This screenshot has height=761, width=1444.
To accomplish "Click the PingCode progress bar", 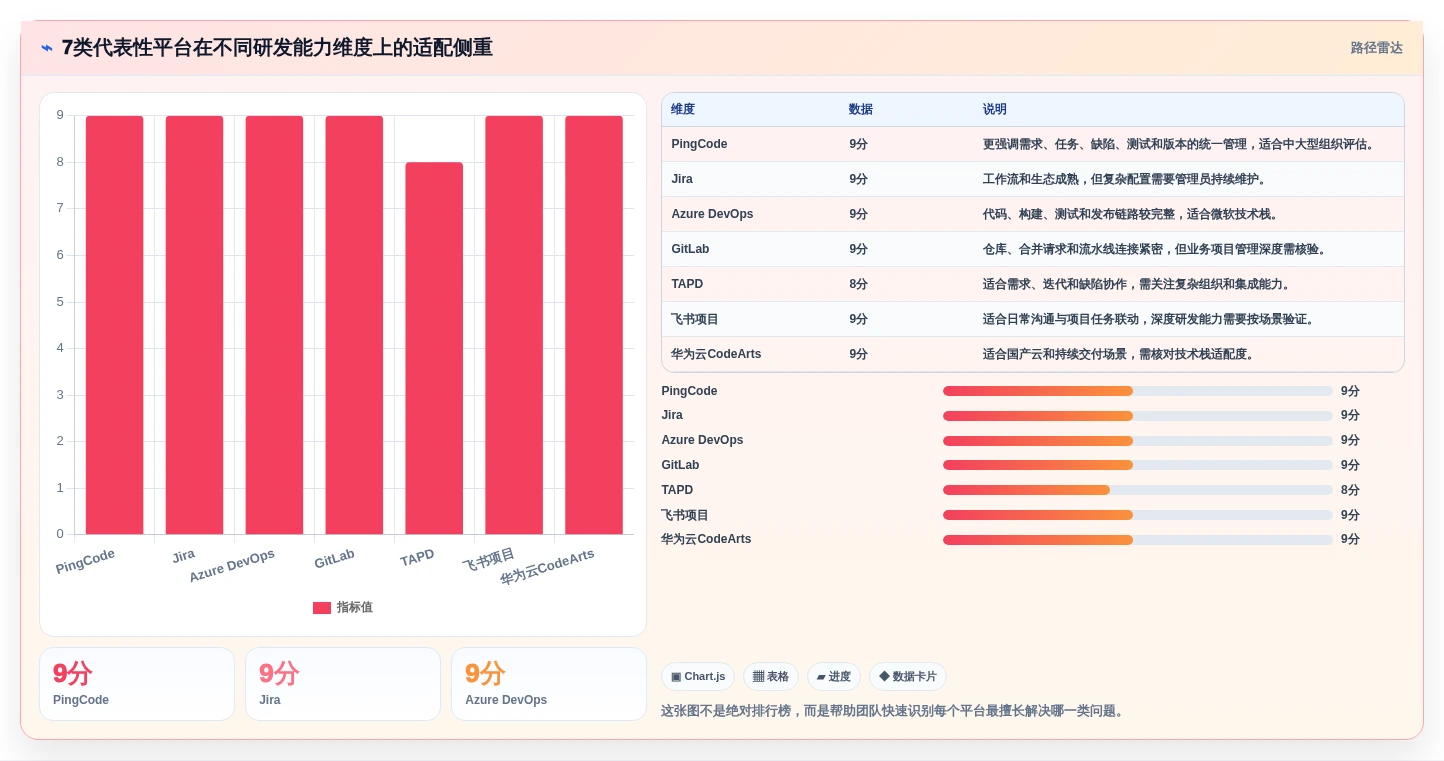I will point(1138,391).
